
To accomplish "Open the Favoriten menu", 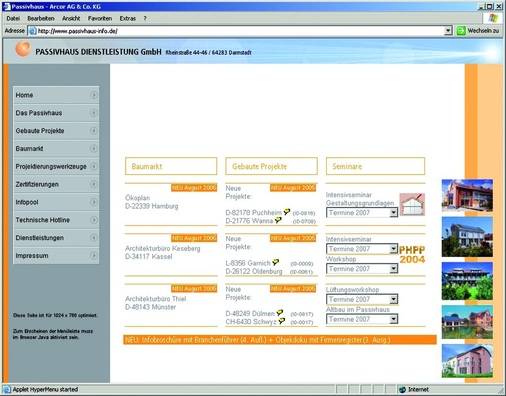I will click(100, 19).
